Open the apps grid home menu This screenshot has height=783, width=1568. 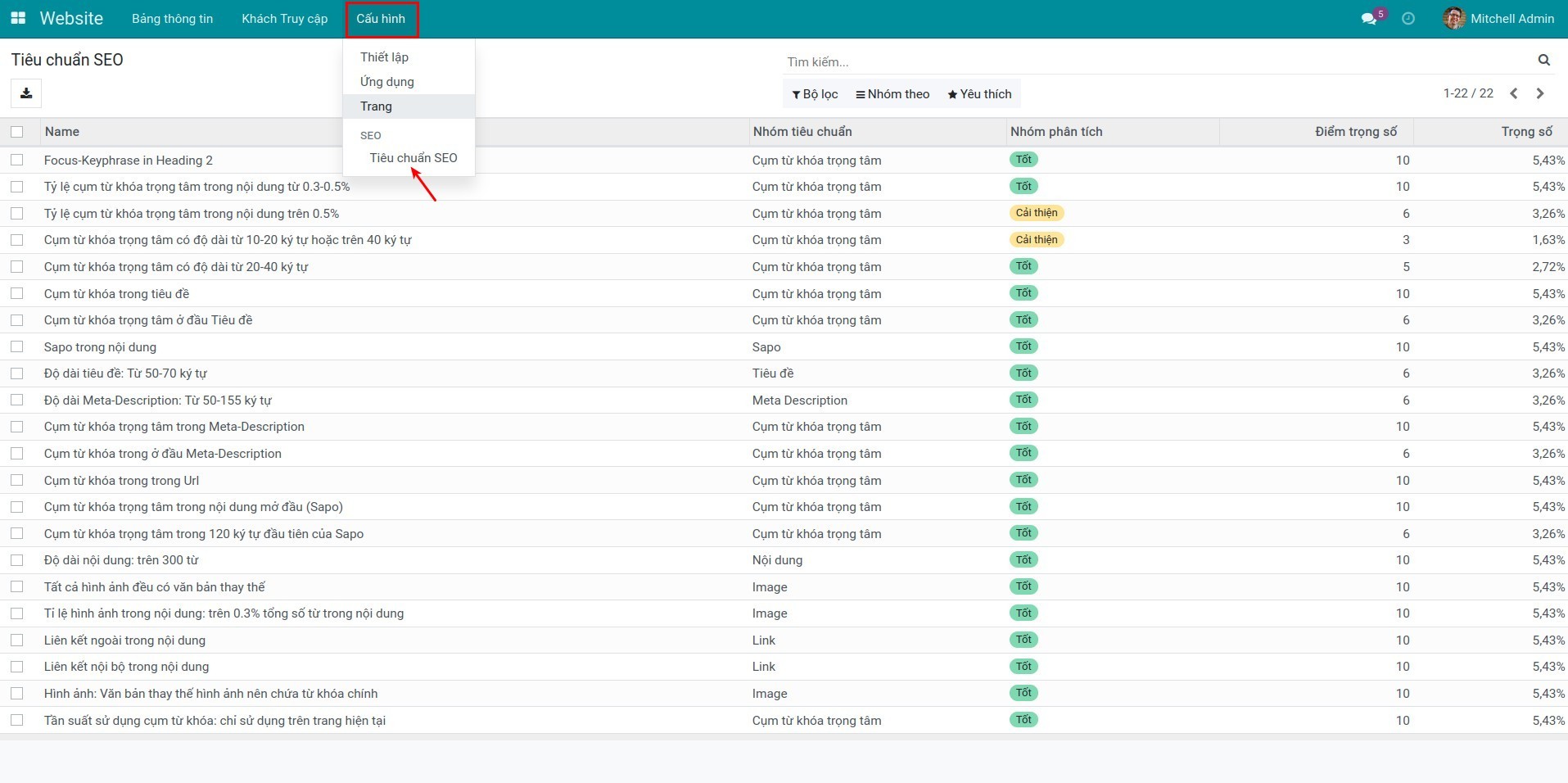pos(18,18)
